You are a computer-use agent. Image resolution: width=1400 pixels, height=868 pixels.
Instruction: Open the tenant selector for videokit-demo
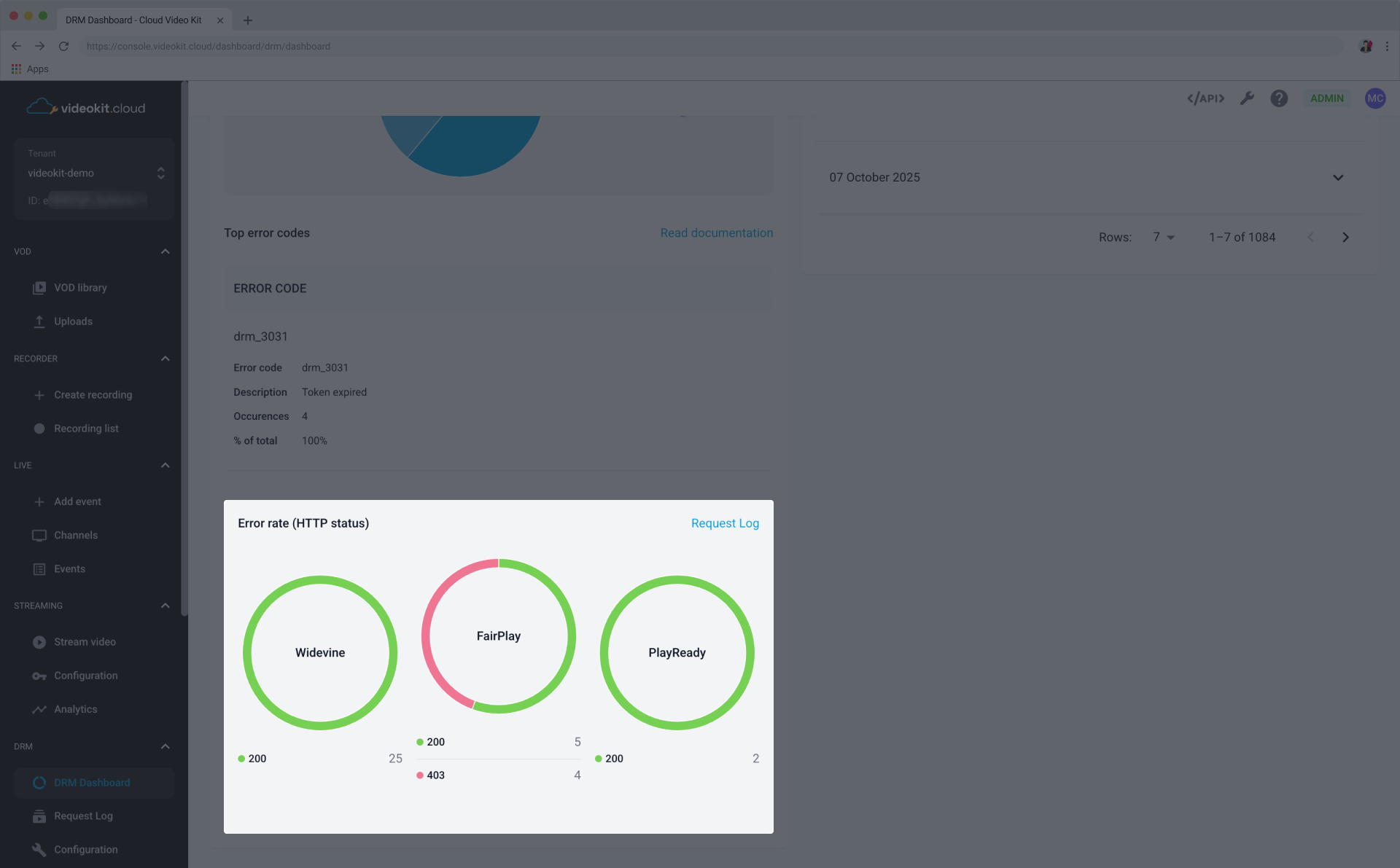160,173
